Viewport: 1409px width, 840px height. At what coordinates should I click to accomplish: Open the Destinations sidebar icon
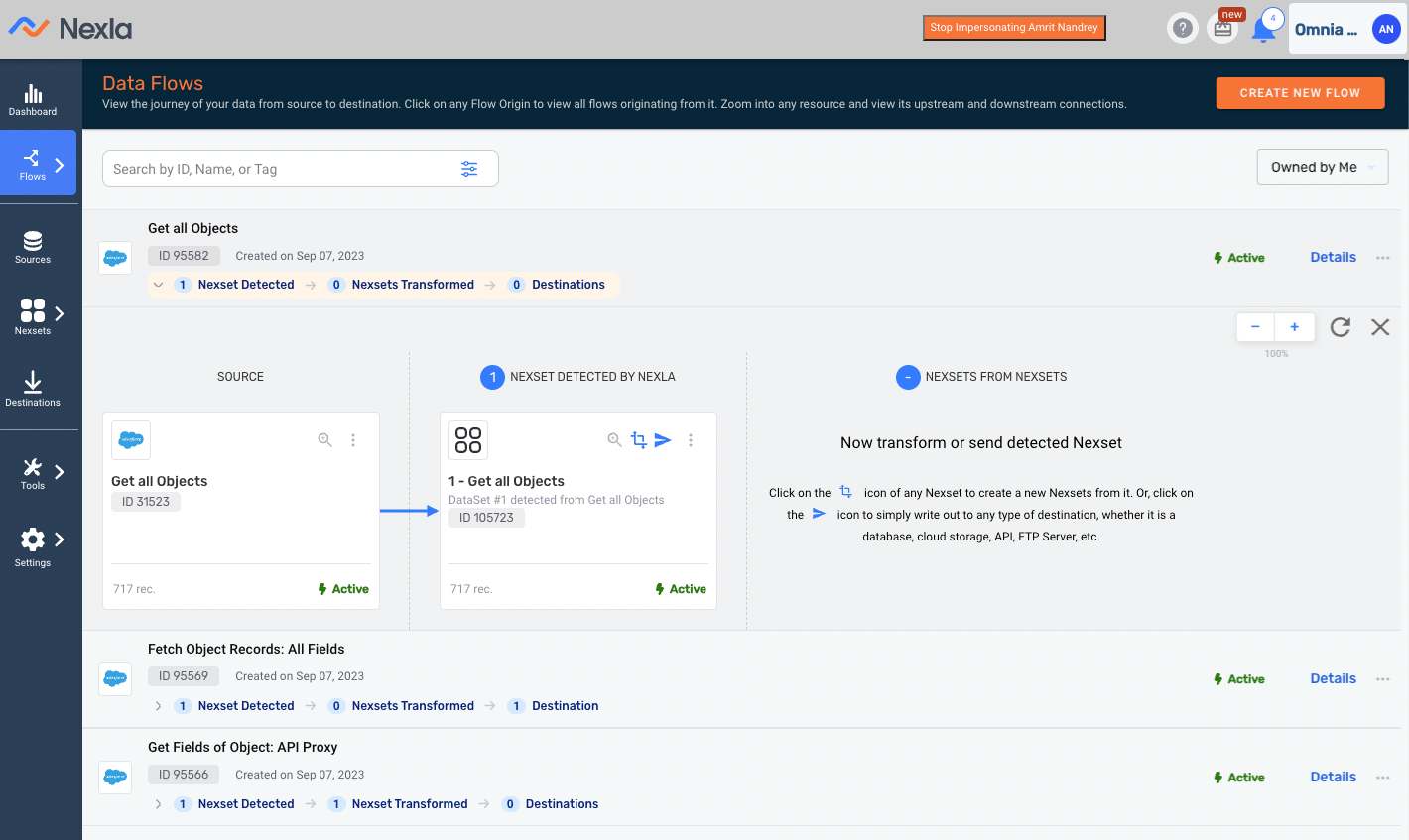(x=33, y=387)
